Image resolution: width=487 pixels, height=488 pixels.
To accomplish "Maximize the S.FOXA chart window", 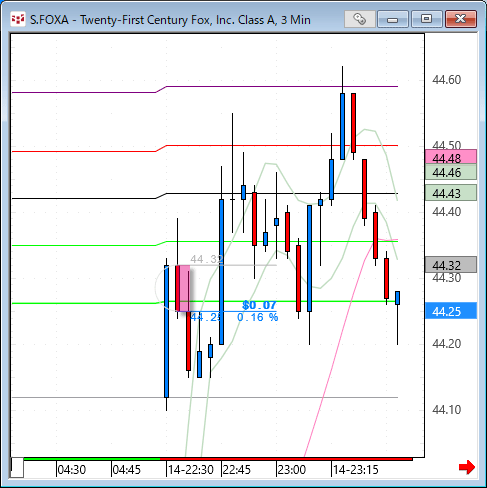I will click(426, 19).
